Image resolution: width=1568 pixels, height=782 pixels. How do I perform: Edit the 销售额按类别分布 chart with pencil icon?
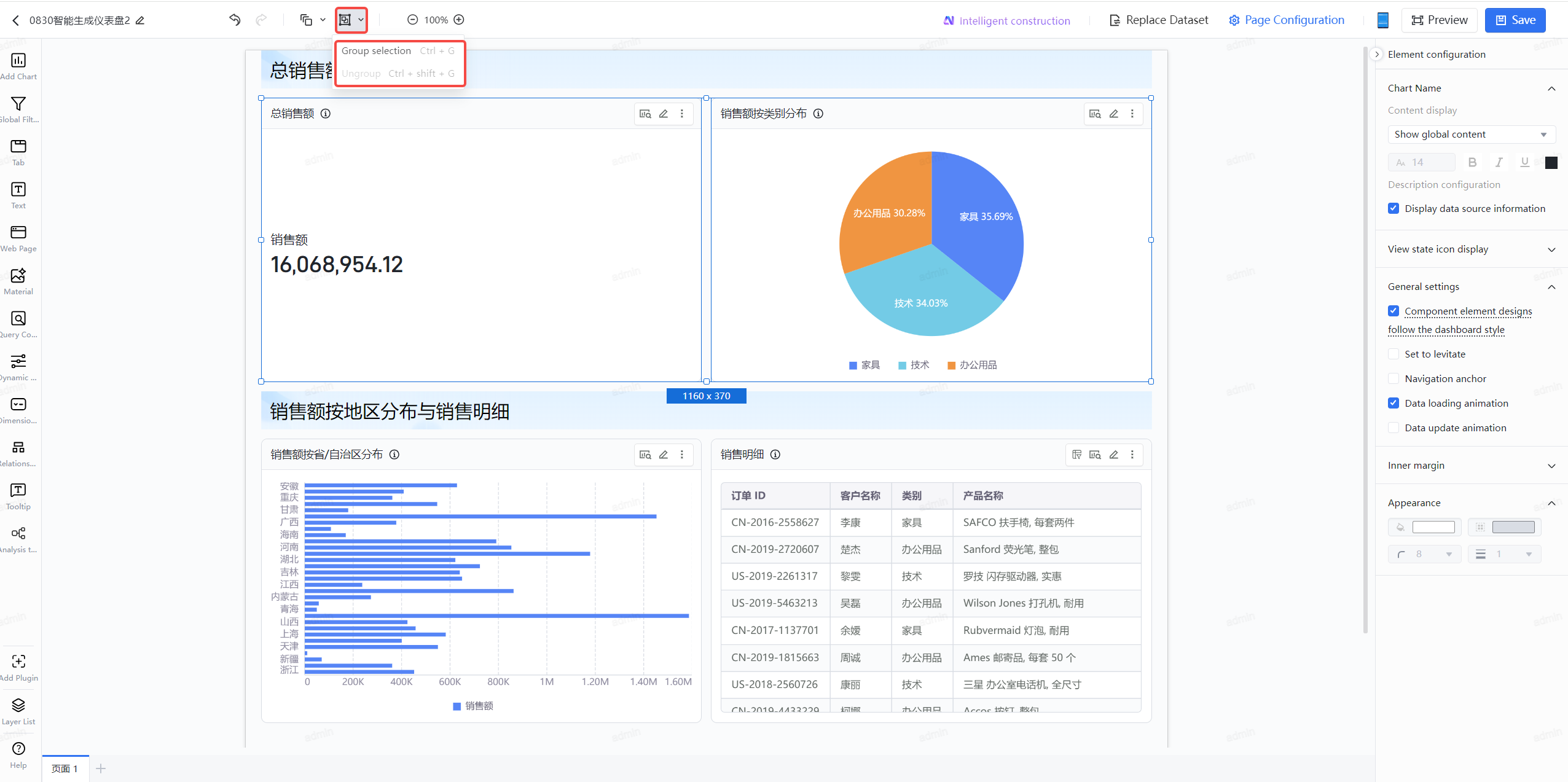[x=1113, y=114]
